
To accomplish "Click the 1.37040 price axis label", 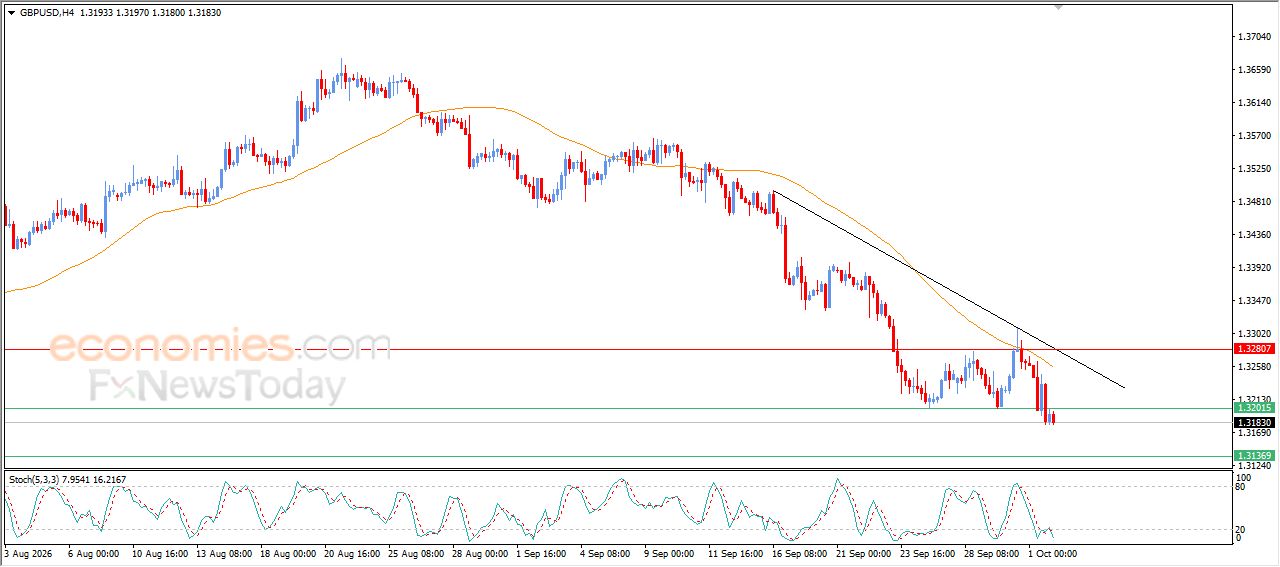I will [x=1254, y=37].
